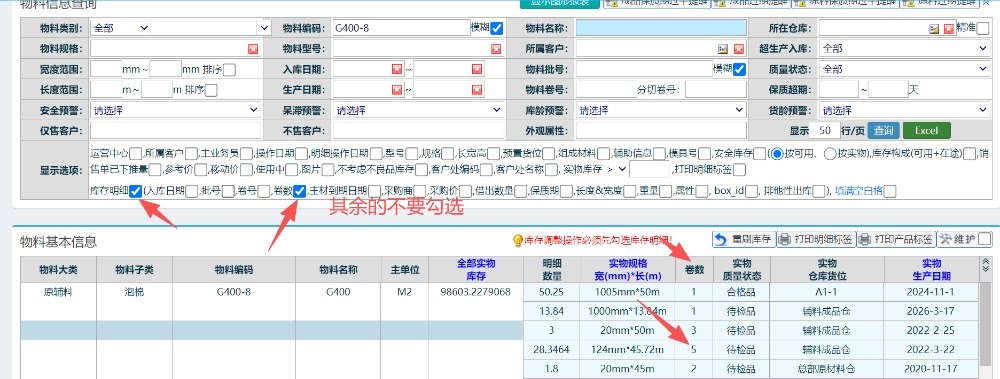Click the 分切卷号 input field

tap(716, 89)
